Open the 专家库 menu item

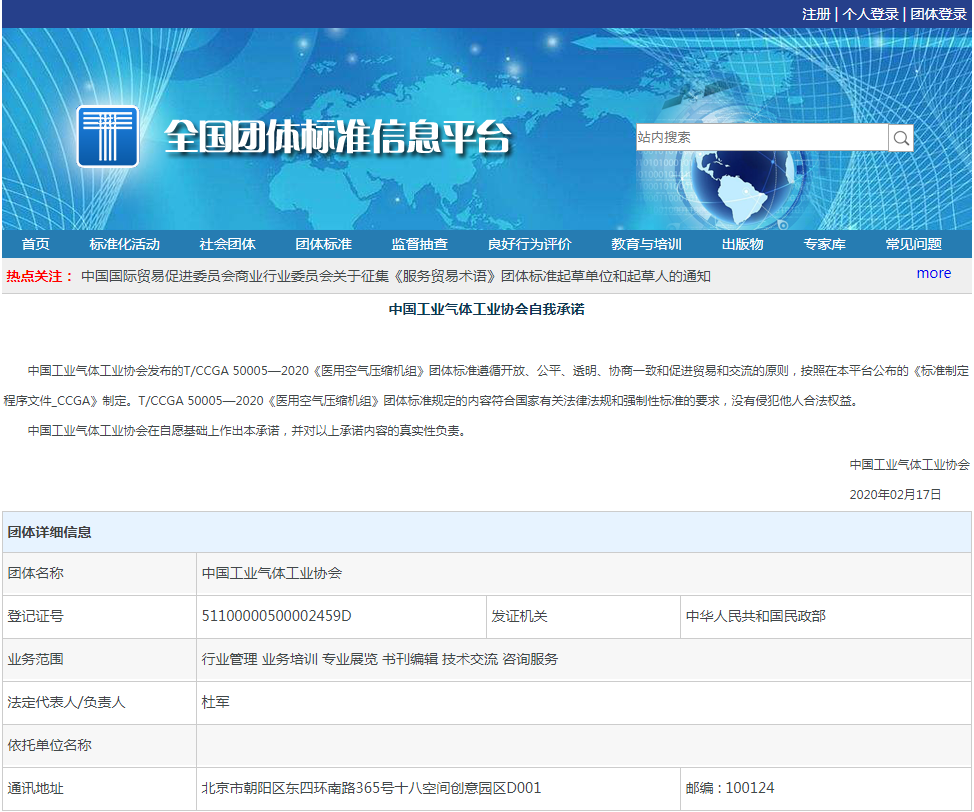coord(825,244)
